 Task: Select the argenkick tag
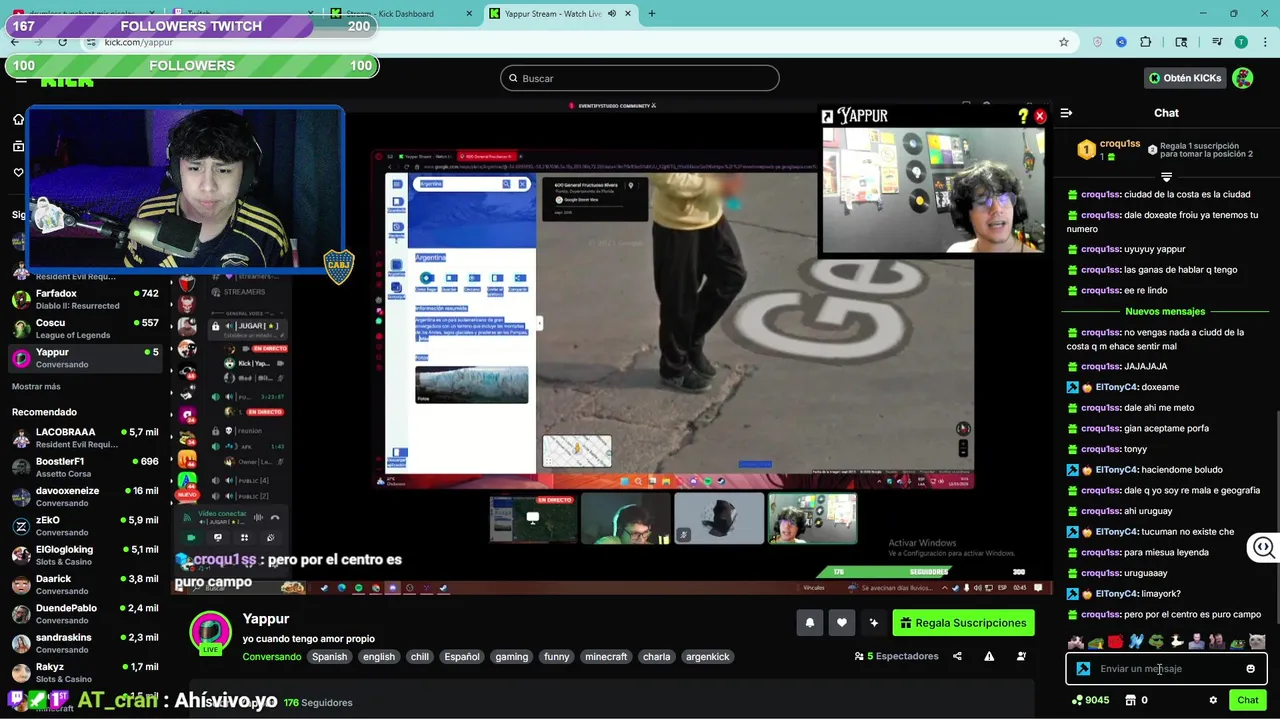[x=708, y=657]
